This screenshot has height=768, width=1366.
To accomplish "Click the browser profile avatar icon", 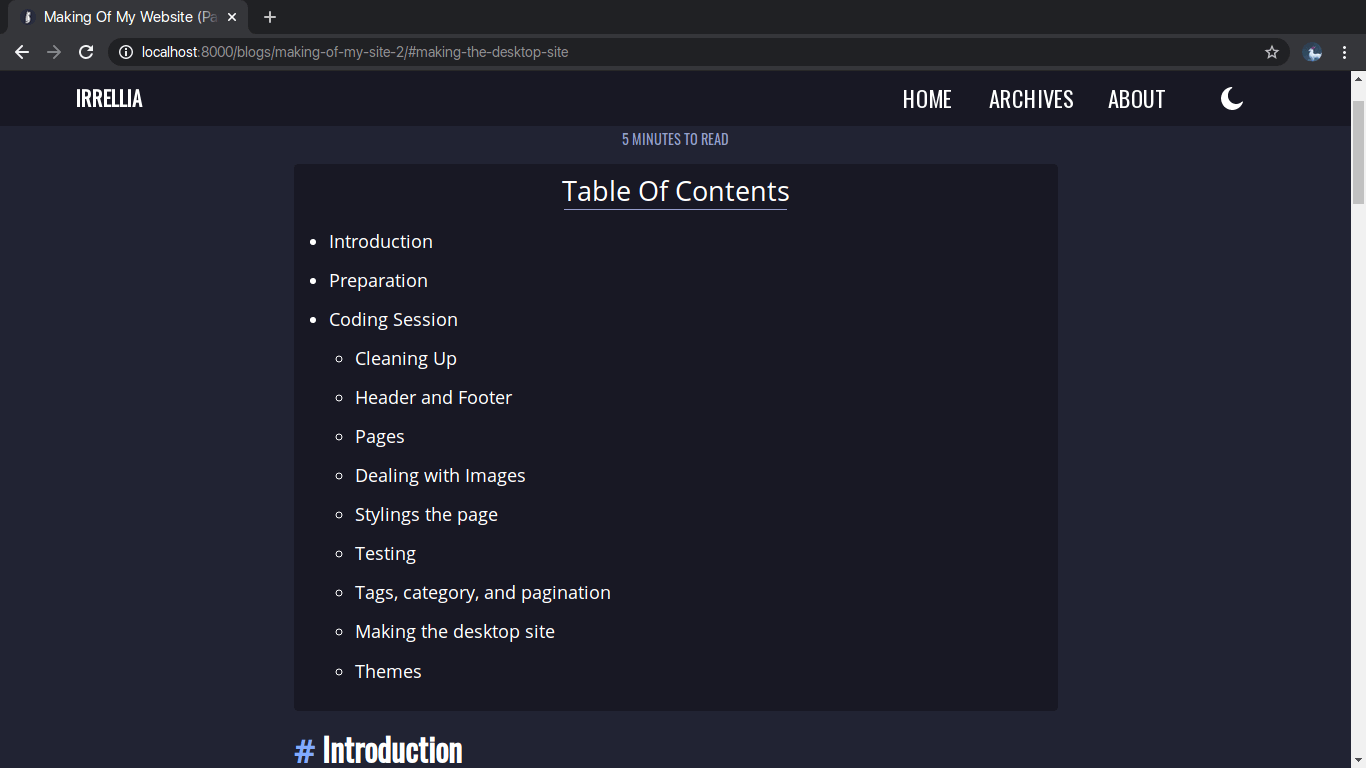I will tap(1313, 52).
